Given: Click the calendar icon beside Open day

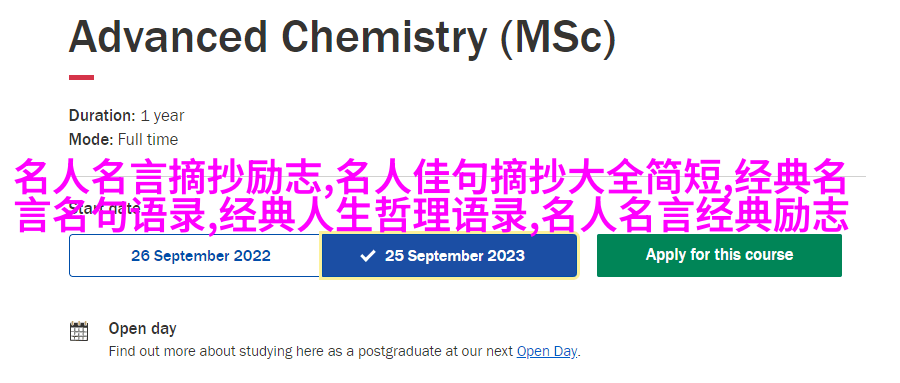Looking at the screenshot, I should pos(79,331).
